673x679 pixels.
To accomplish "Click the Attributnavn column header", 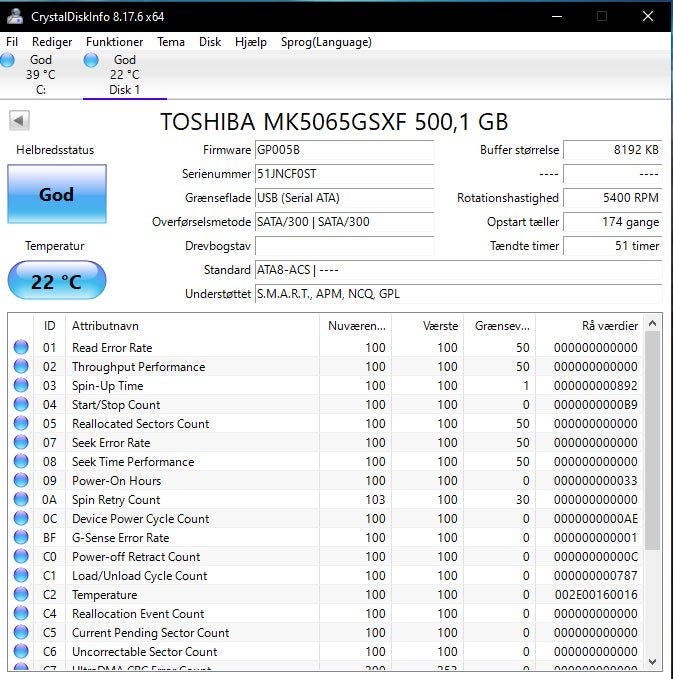I will point(105,326).
